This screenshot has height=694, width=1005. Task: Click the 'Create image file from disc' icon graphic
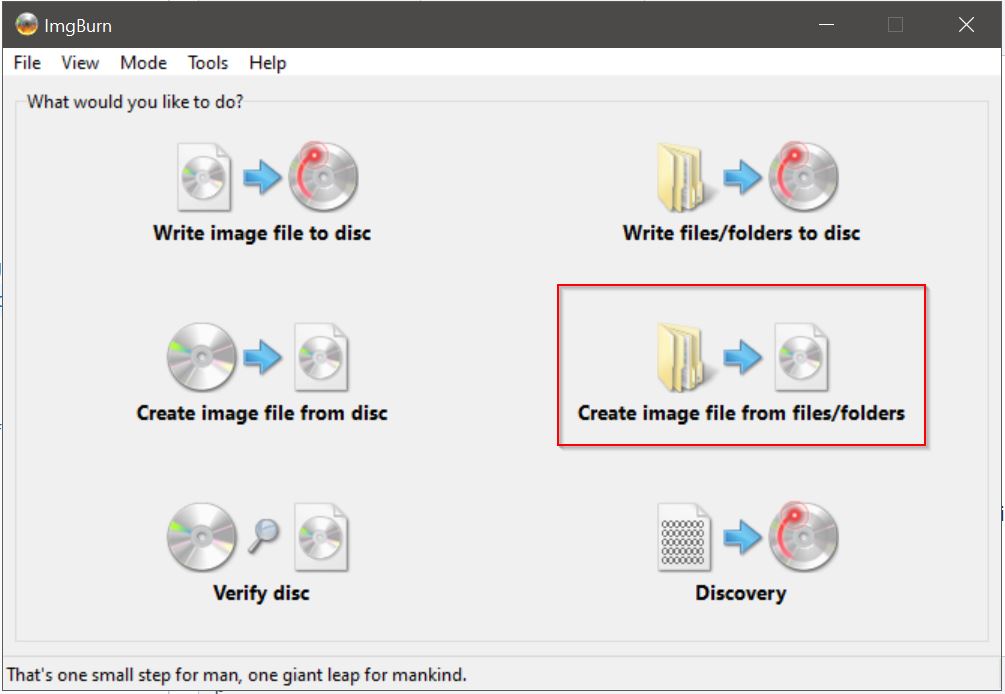coord(257,357)
